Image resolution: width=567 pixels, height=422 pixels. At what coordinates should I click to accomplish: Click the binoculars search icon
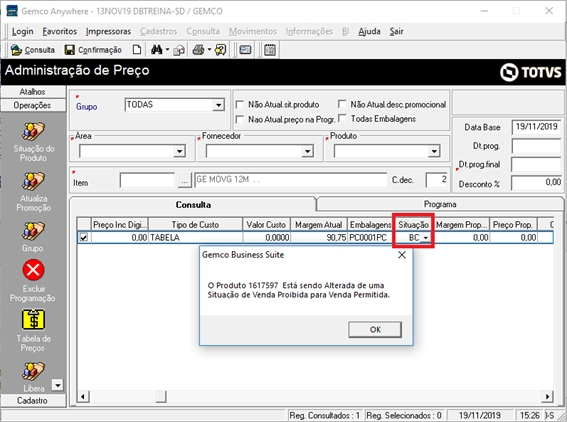157,50
